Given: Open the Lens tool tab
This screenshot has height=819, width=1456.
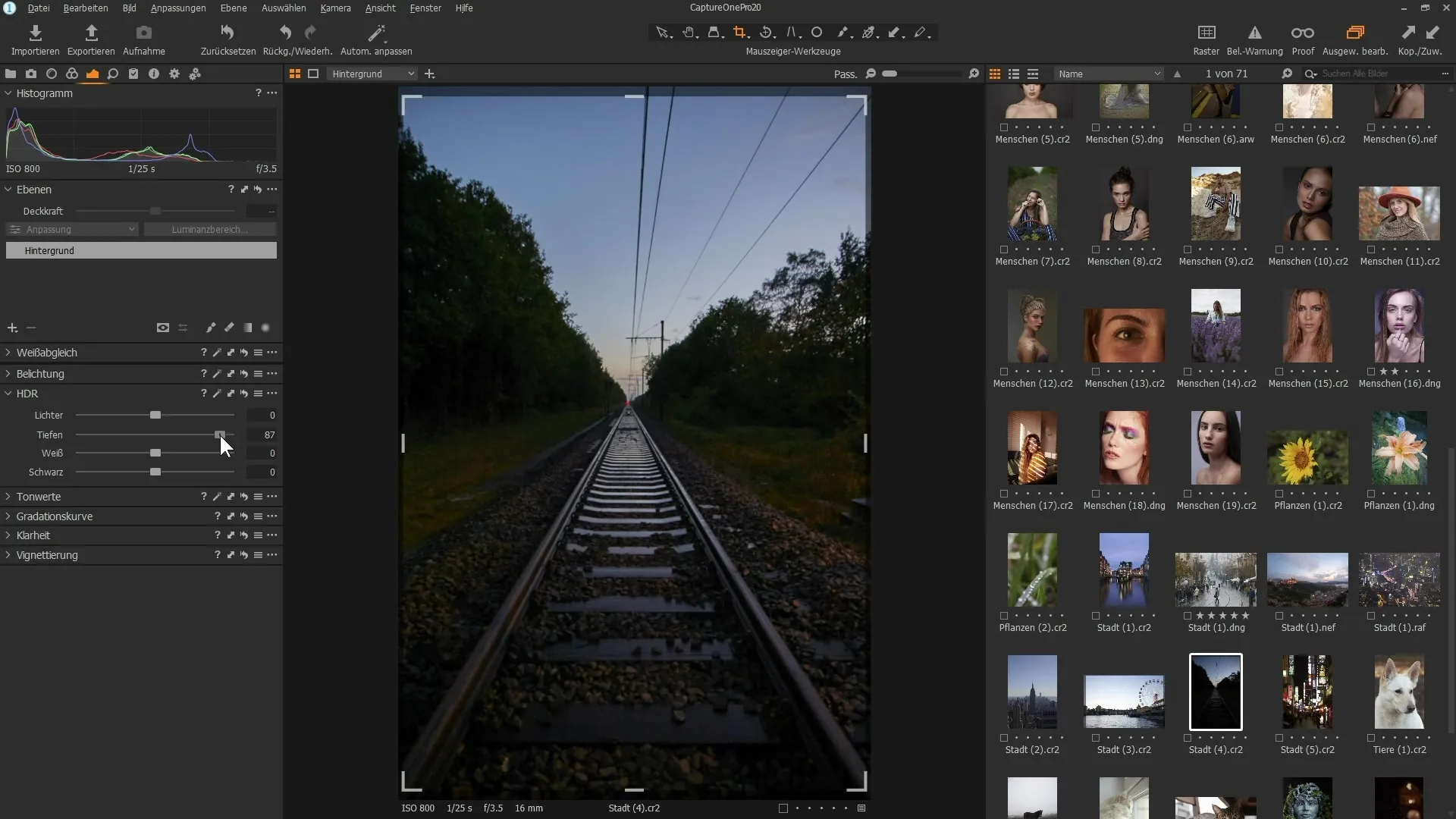Looking at the screenshot, I should tap(52, 74).
